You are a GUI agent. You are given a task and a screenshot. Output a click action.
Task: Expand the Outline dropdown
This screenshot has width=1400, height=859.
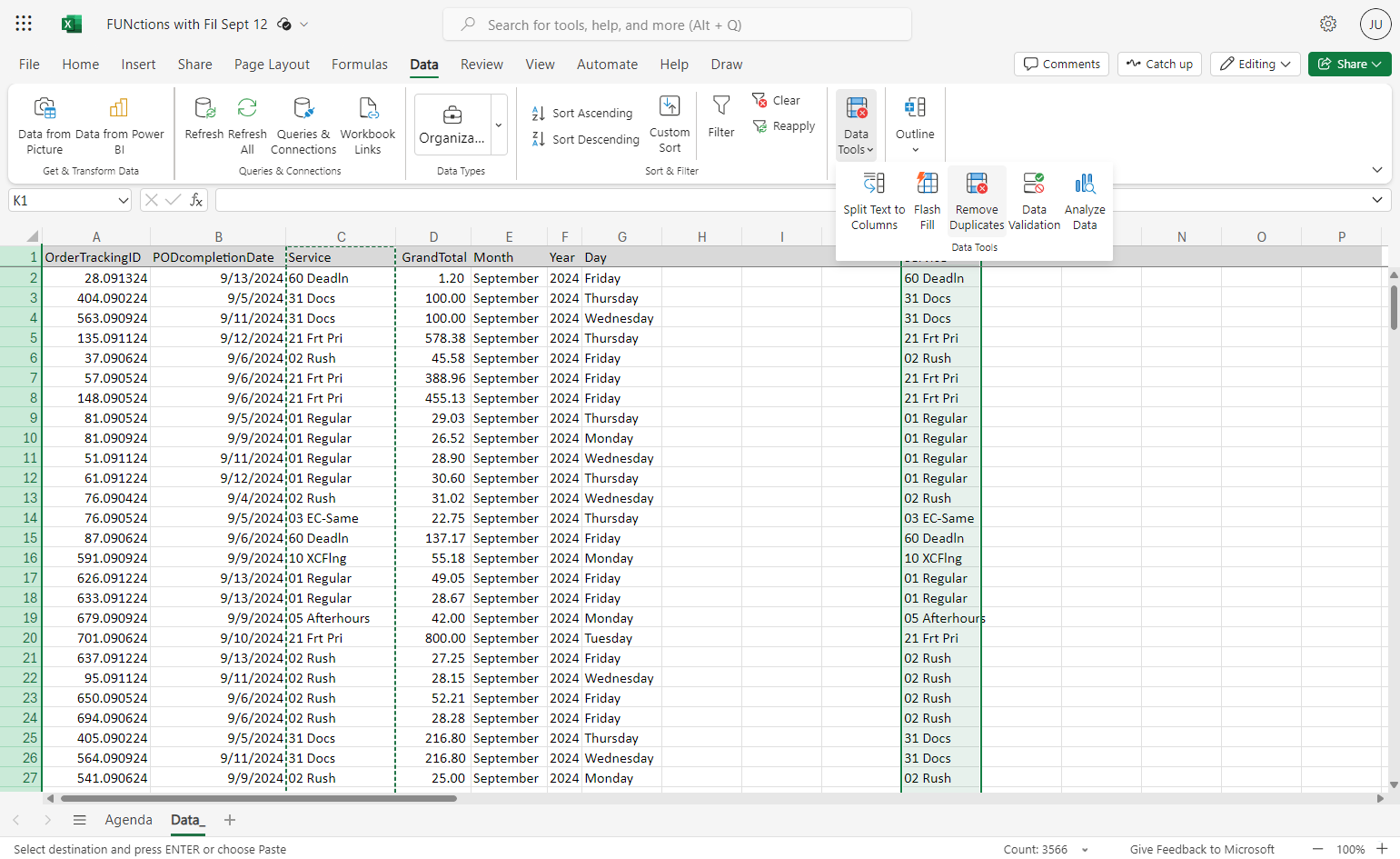915,125
